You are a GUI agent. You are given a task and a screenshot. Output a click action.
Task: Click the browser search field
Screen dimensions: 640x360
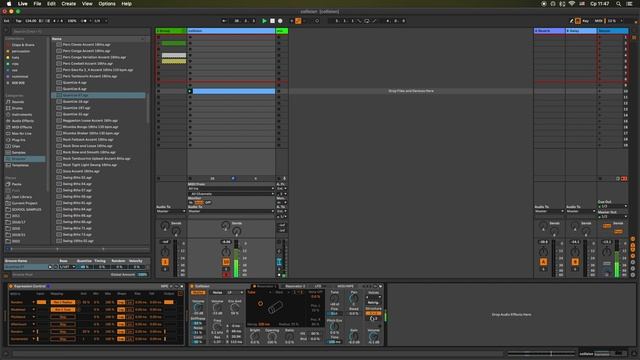80,31
